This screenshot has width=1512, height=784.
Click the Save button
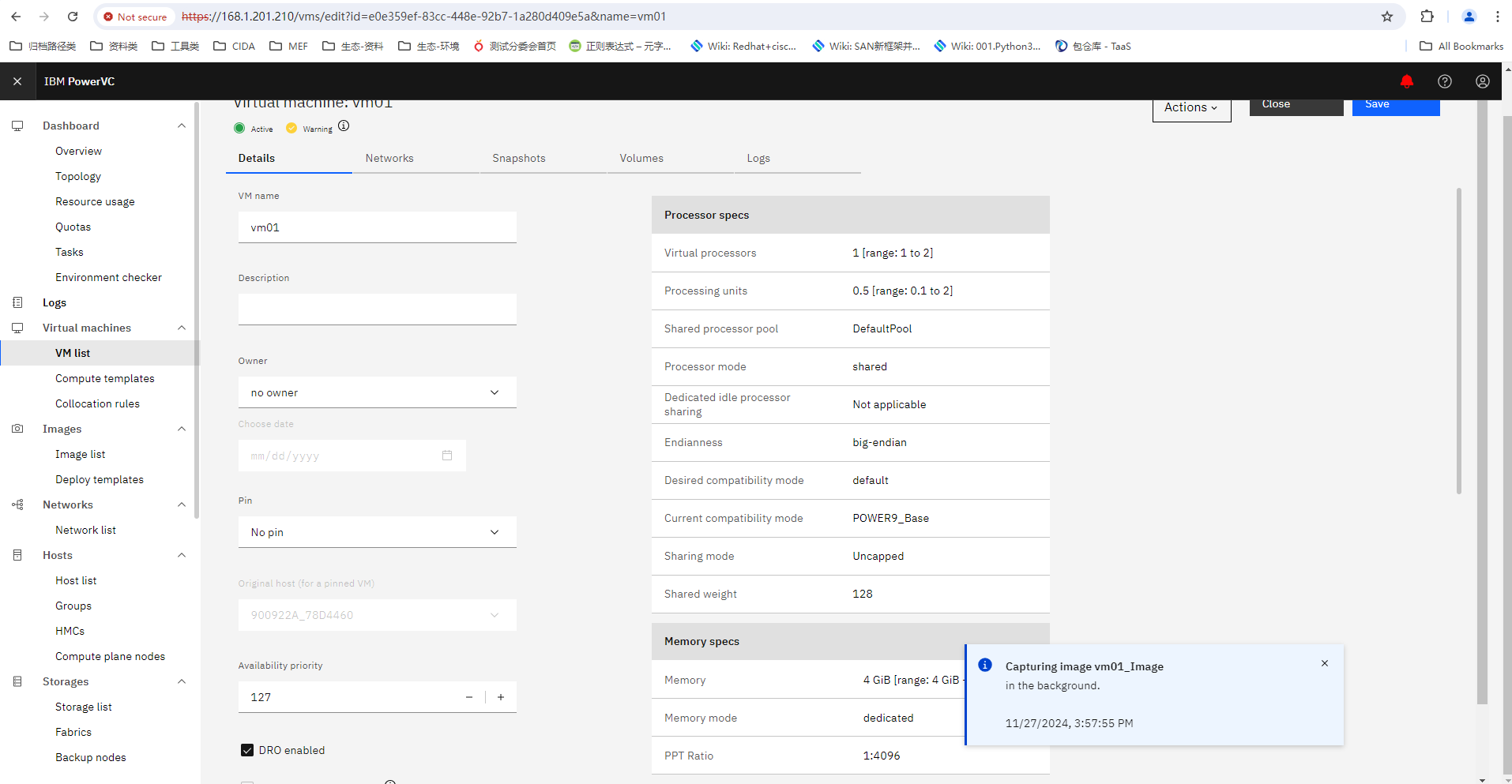(1396, 107)
